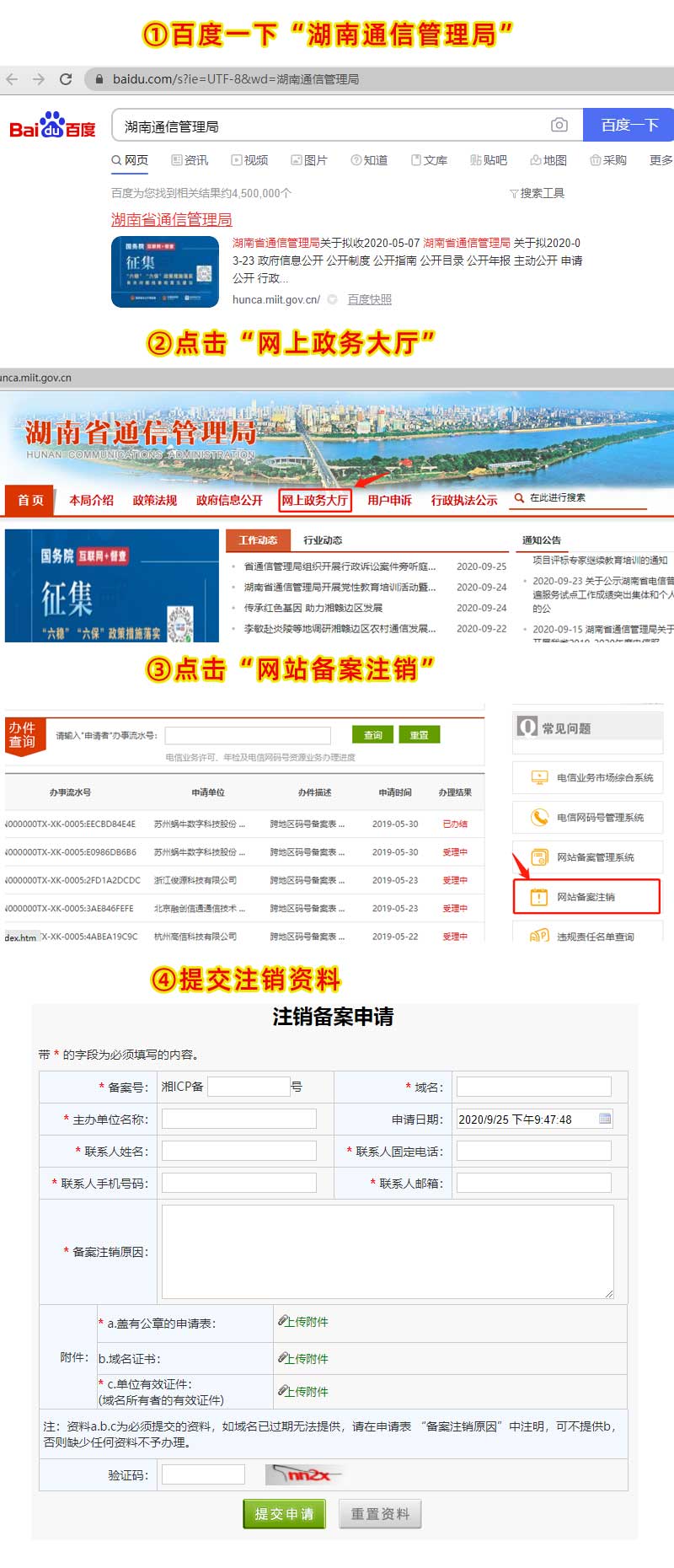Viewport: 674px width, 1568px height.
Task: Click 上传附件 for 盖有公章的申请表
Action: tap(304, 1322)
